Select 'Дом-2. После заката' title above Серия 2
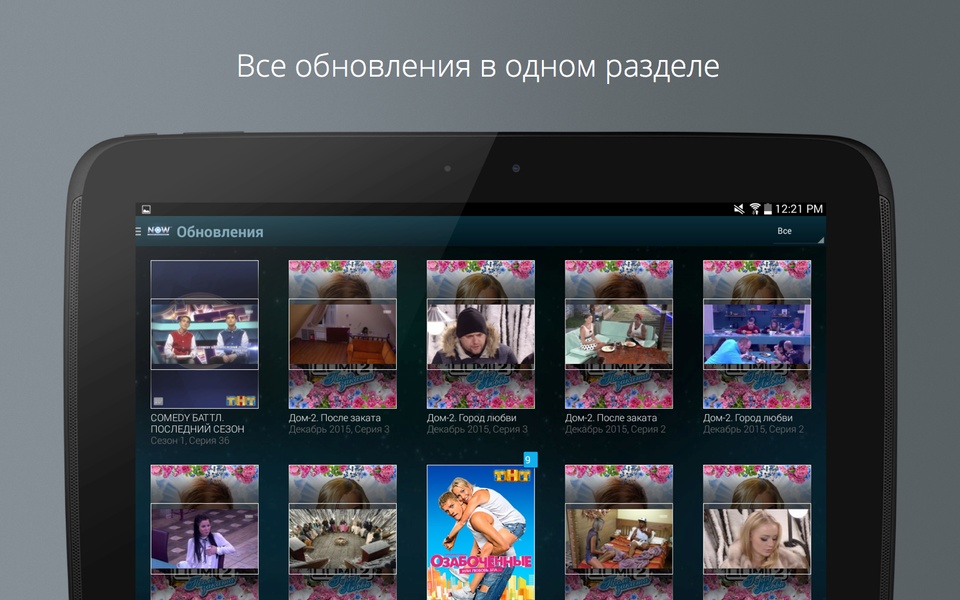The height and width of the screenshot is (600, 960). pos(611,418)
